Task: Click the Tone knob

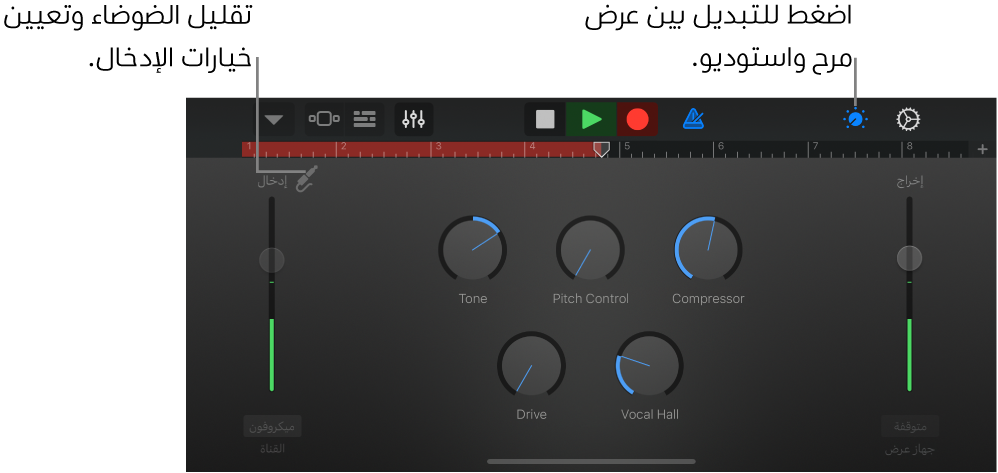Action: click(472, 250)
